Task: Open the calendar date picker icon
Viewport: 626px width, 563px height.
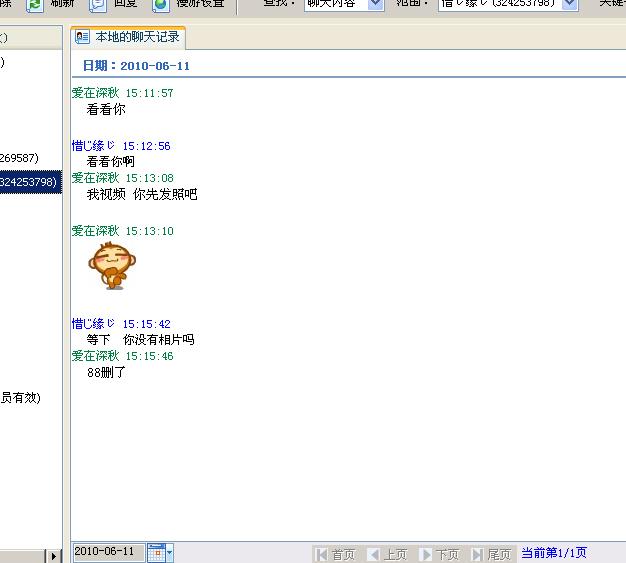Action: (x=156, y=552)
